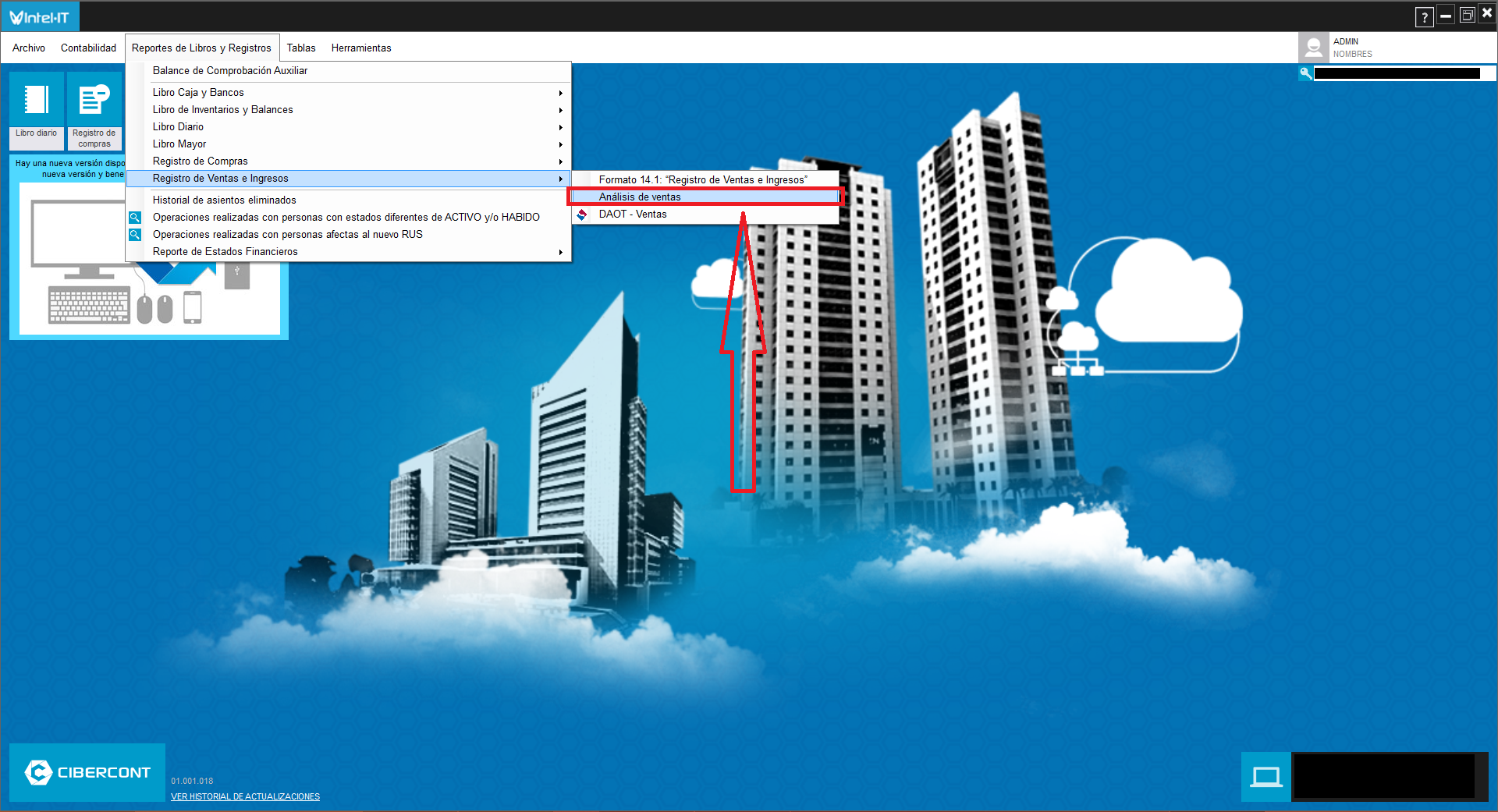
Task: Click the laptop icon at bottom right
Action: (x=1265, y=776)
